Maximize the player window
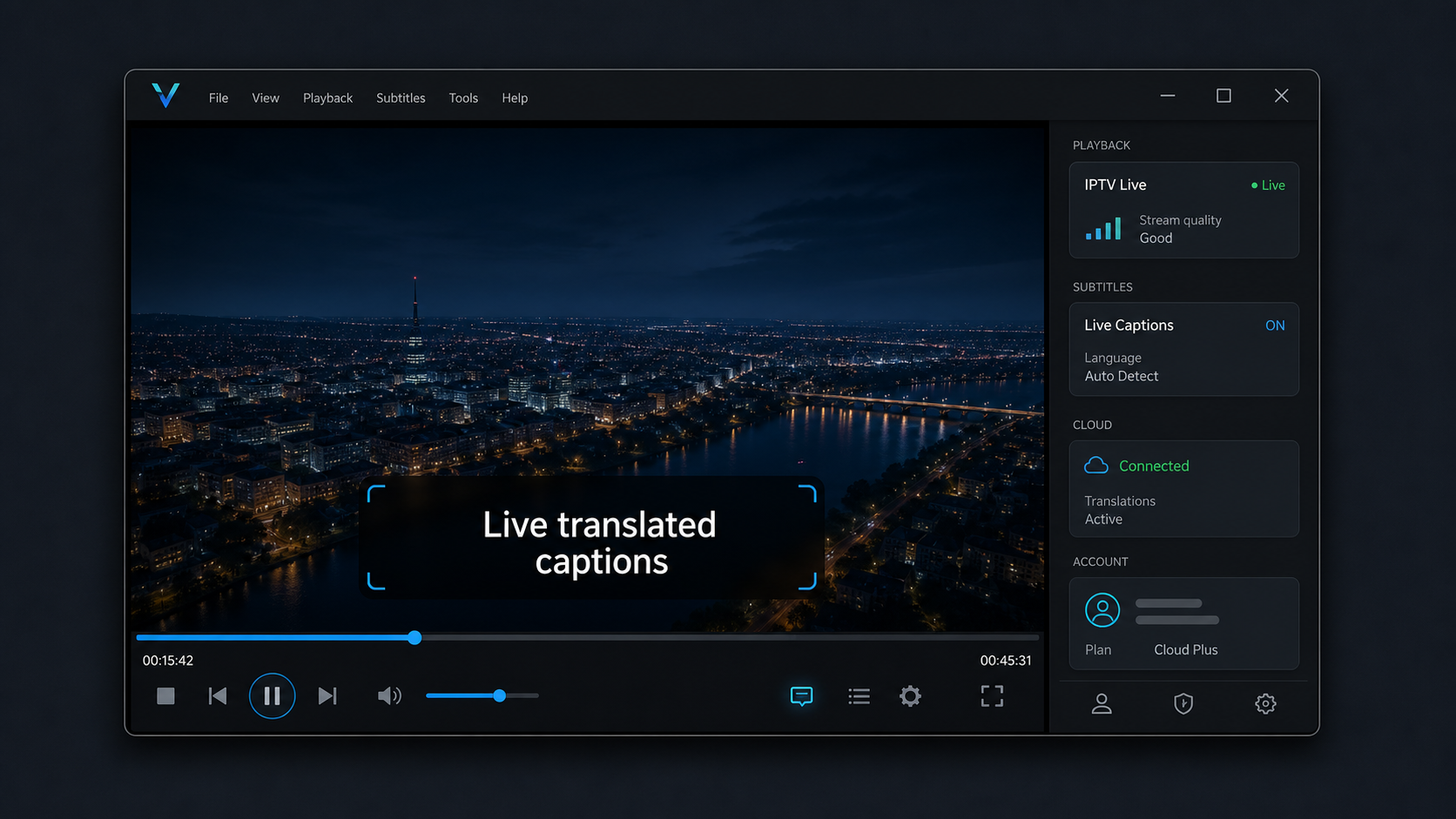1456x819 pixels. (x=1223, y=96)
